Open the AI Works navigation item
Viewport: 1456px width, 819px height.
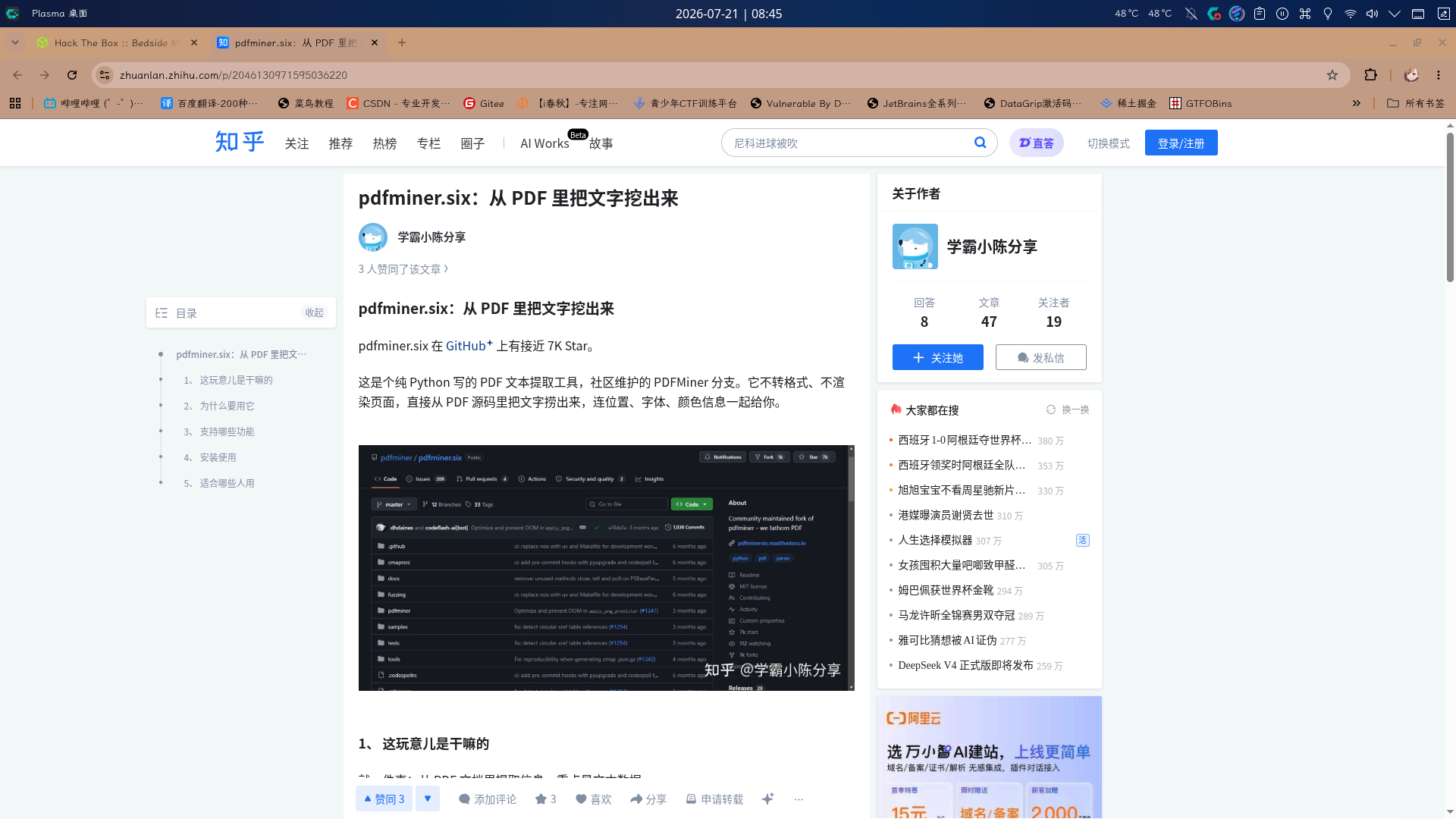(544, 143)
